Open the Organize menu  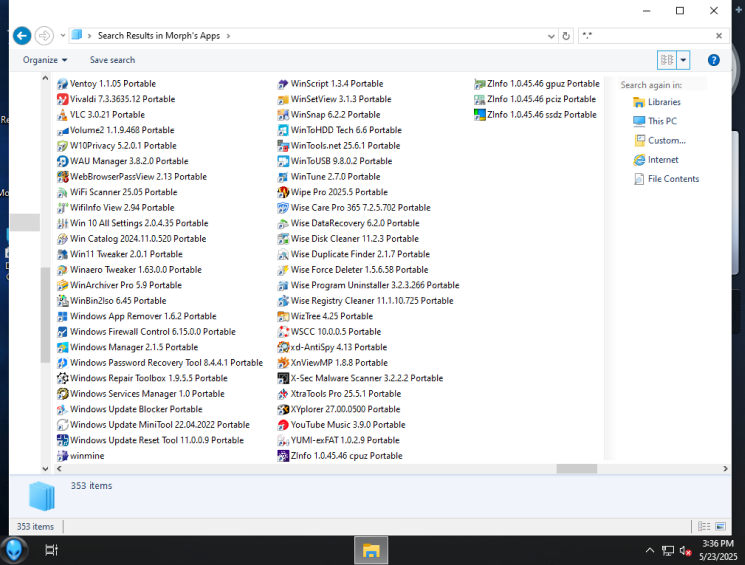(45, 60)
